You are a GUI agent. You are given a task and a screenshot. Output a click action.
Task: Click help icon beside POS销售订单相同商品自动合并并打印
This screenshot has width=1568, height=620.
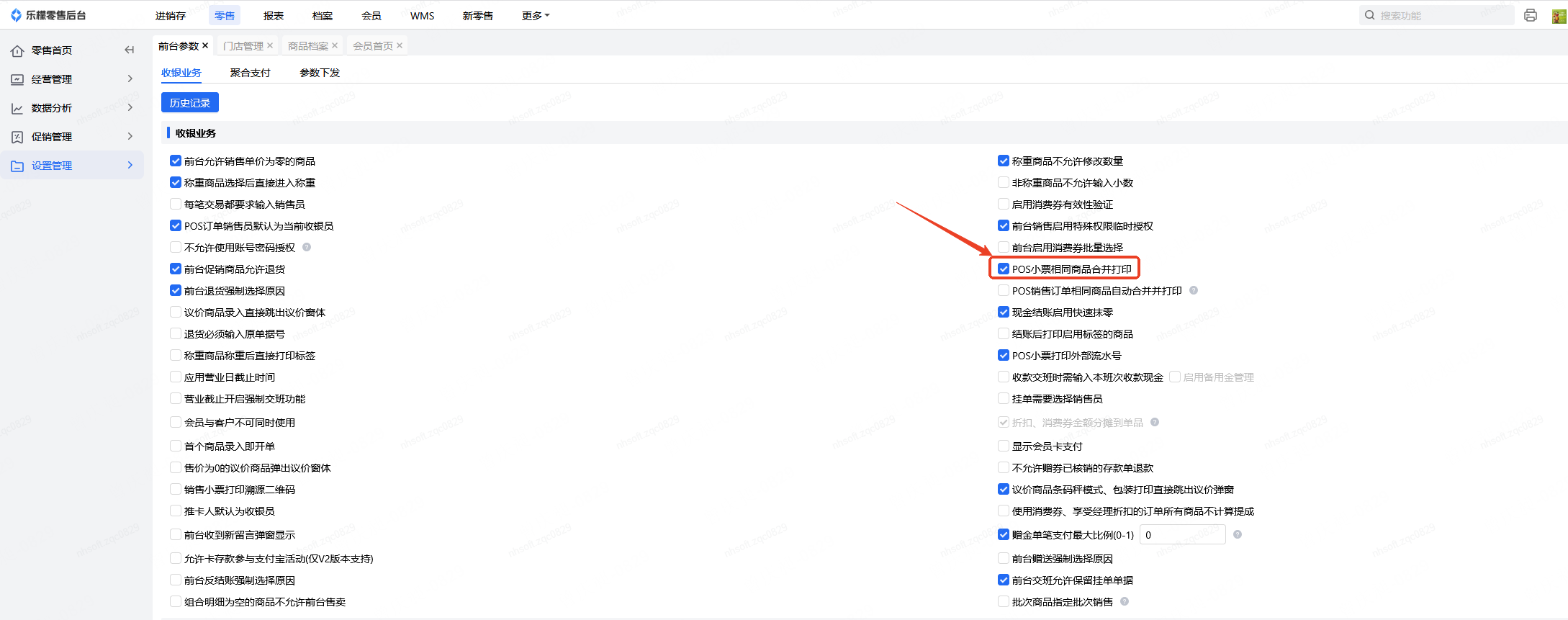pyautogui.click(x=1194, y=290)
